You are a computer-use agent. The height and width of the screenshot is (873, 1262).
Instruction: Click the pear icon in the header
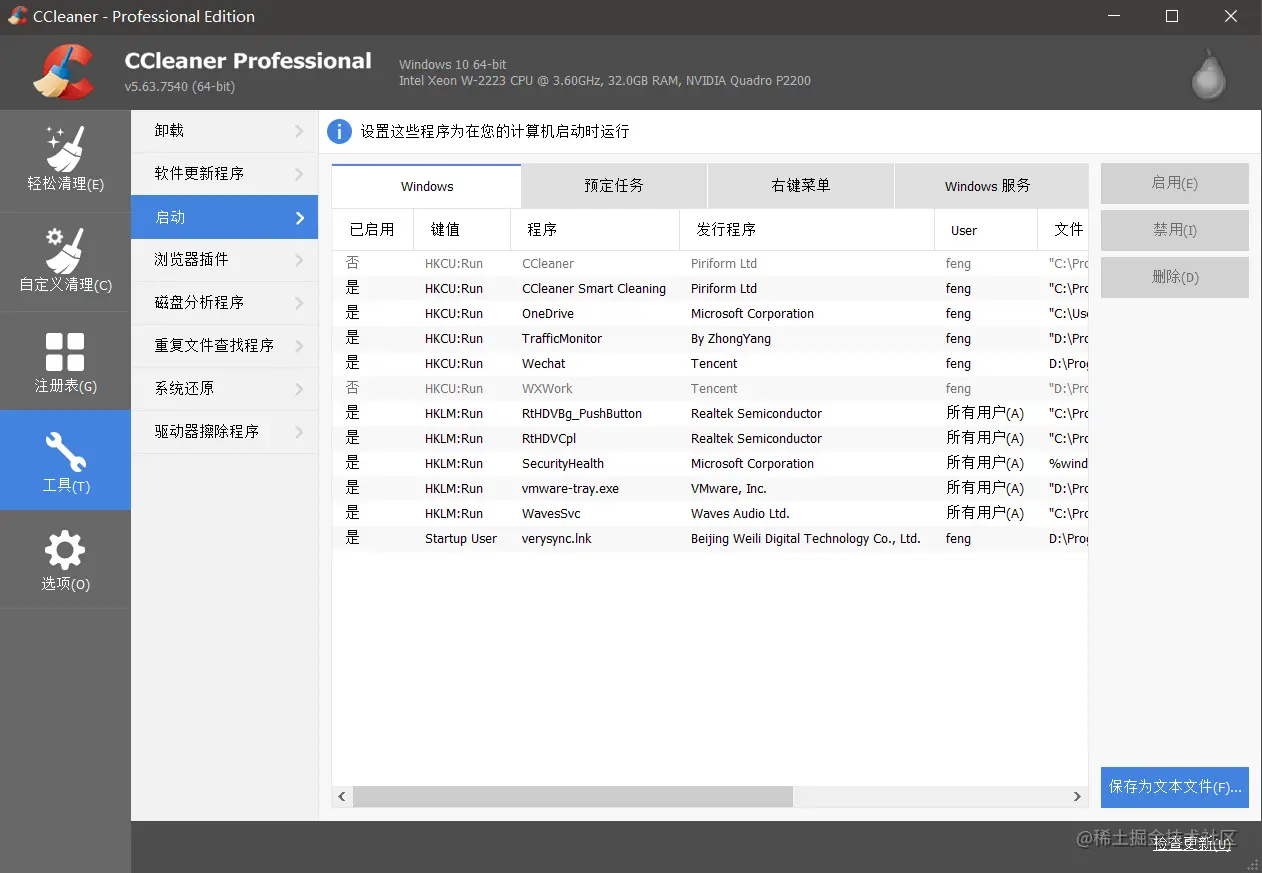point(1209,74)
